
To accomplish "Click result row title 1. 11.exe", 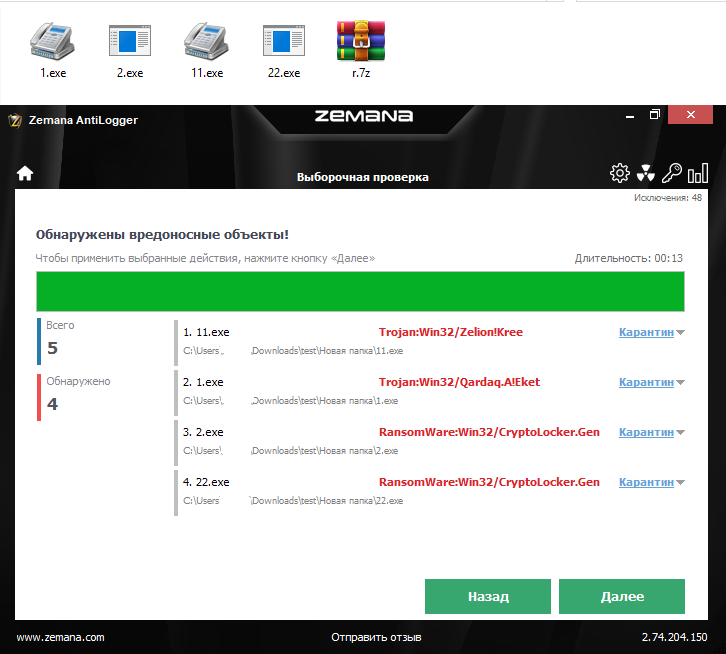I will pos(206,332).
